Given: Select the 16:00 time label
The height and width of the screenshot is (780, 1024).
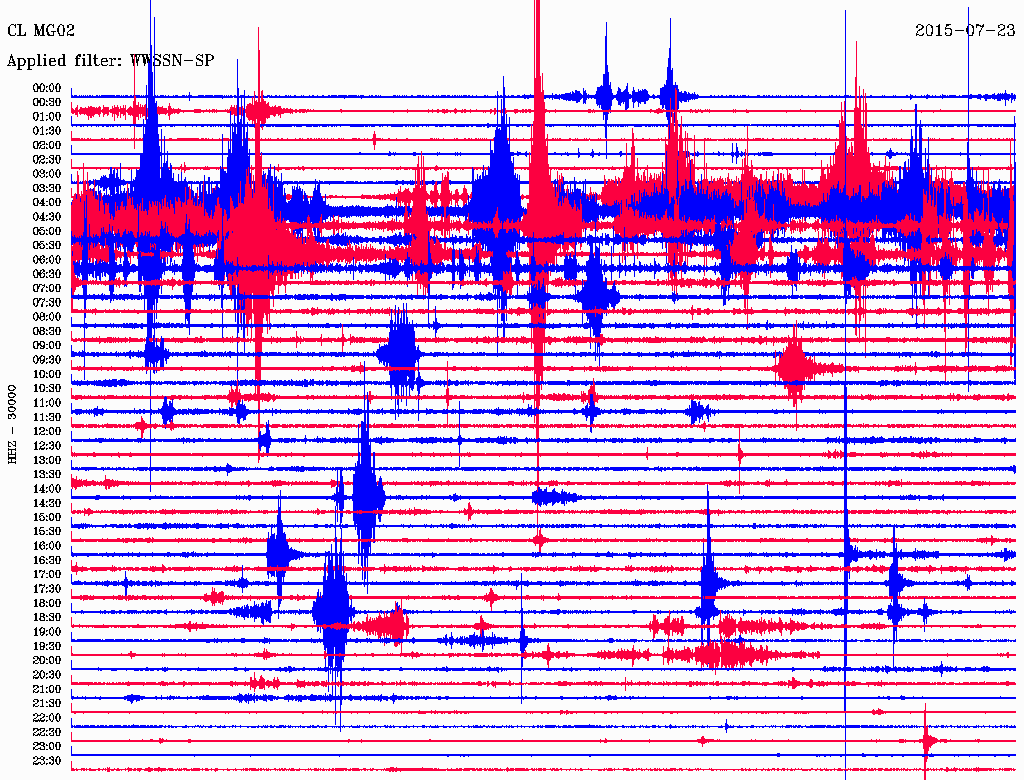Looking at the screenshot, I should [47, 546].
